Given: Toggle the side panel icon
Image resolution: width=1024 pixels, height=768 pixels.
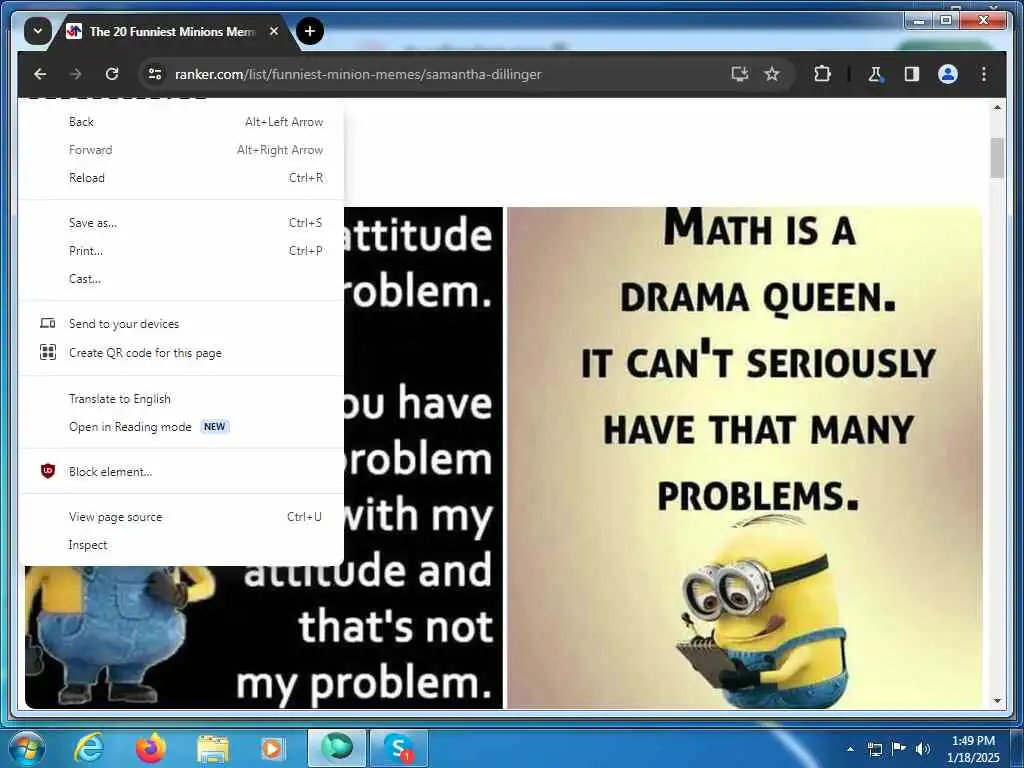Looking at the screenshot, I should coord(912,74).
